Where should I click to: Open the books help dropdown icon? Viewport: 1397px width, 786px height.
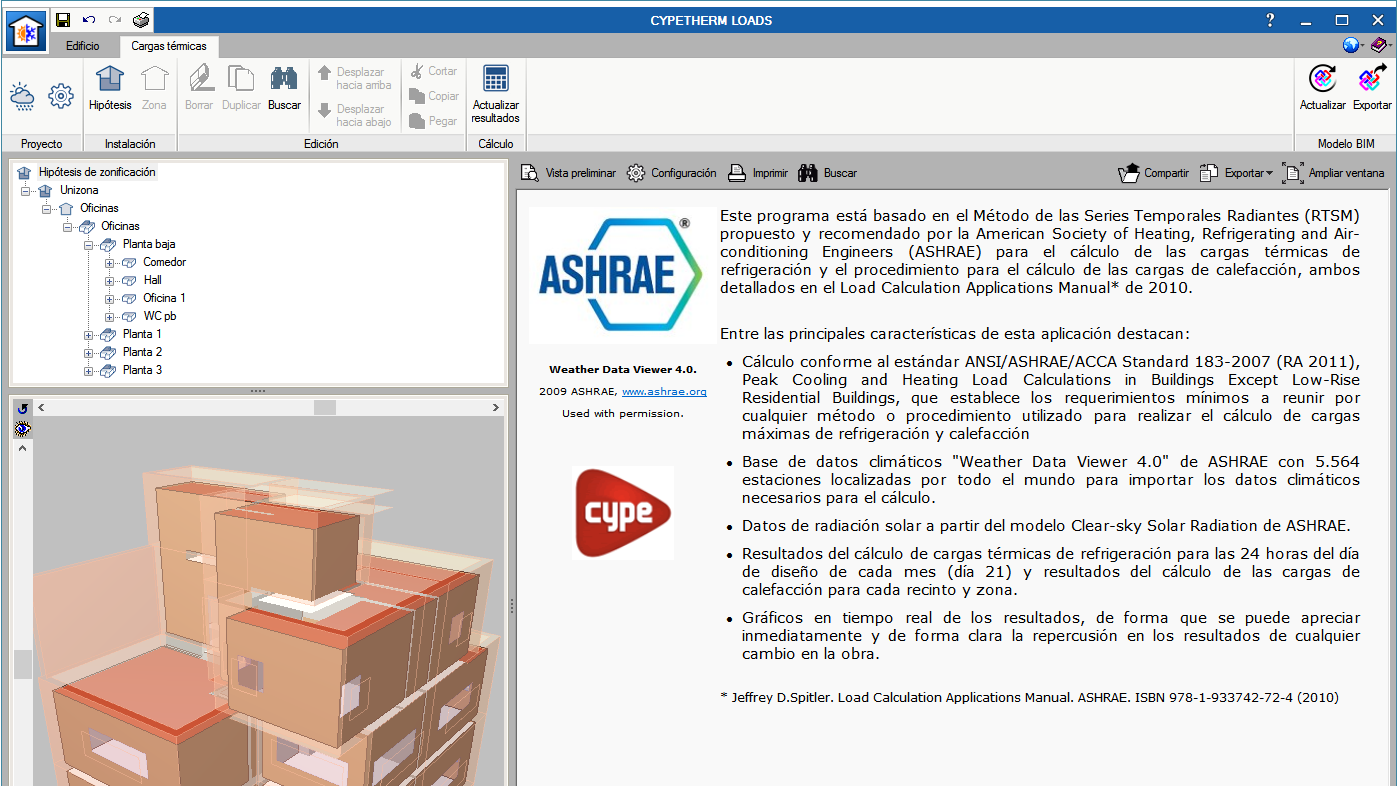(1381, 45)
